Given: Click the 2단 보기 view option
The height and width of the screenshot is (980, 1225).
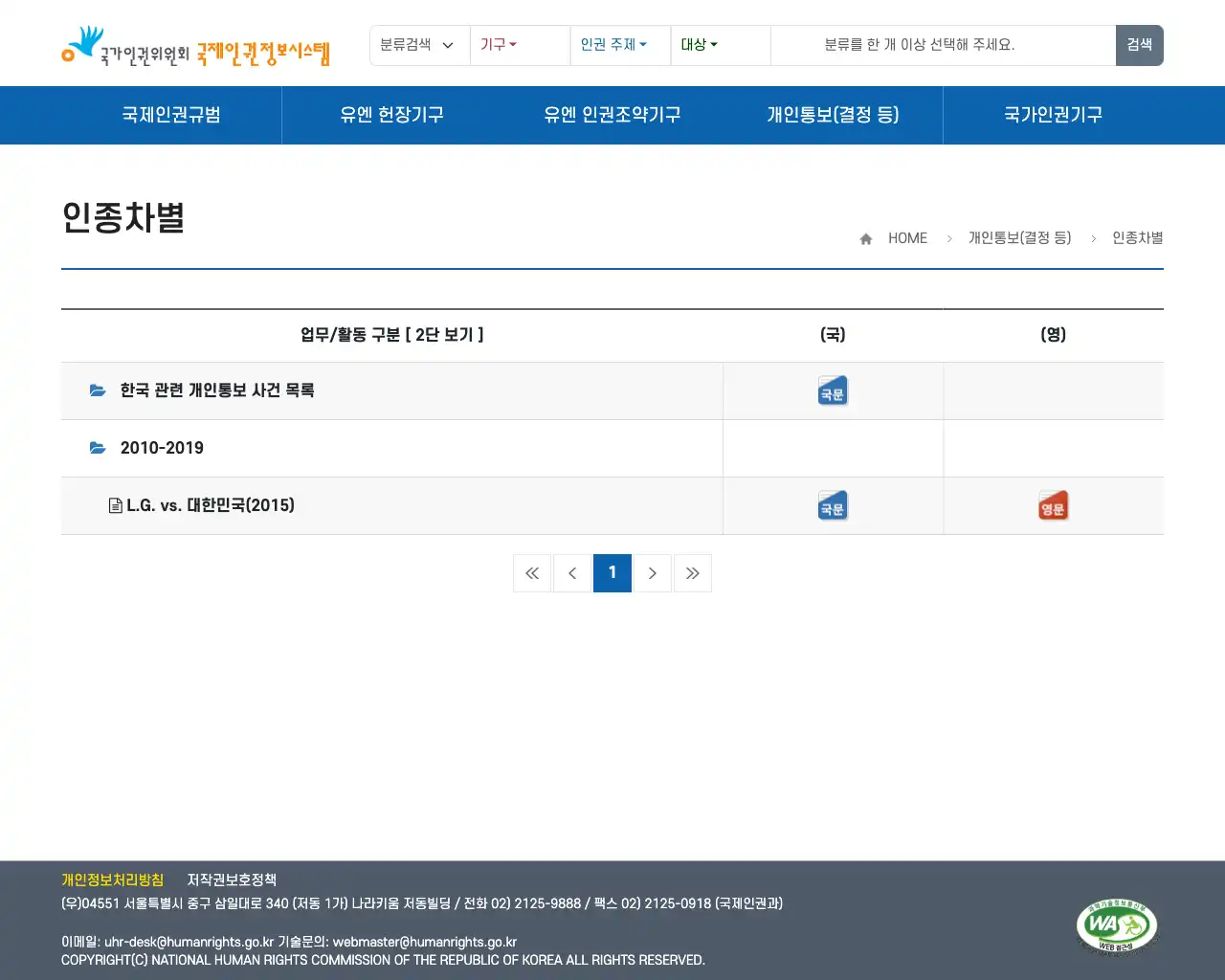Looking at the screenshot, I should coord(446,335).
